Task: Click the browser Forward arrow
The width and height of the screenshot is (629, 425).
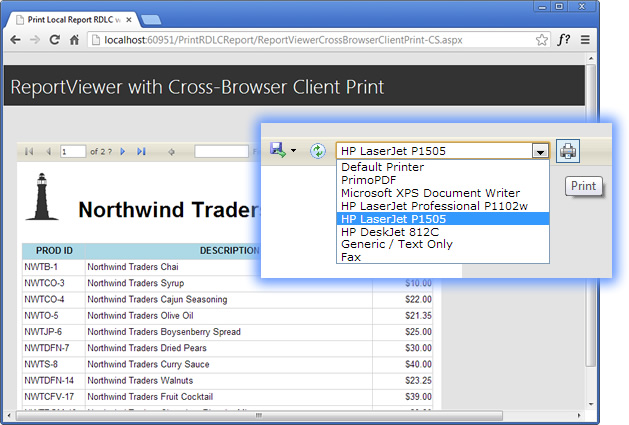Action: click(x=35, y=40)
